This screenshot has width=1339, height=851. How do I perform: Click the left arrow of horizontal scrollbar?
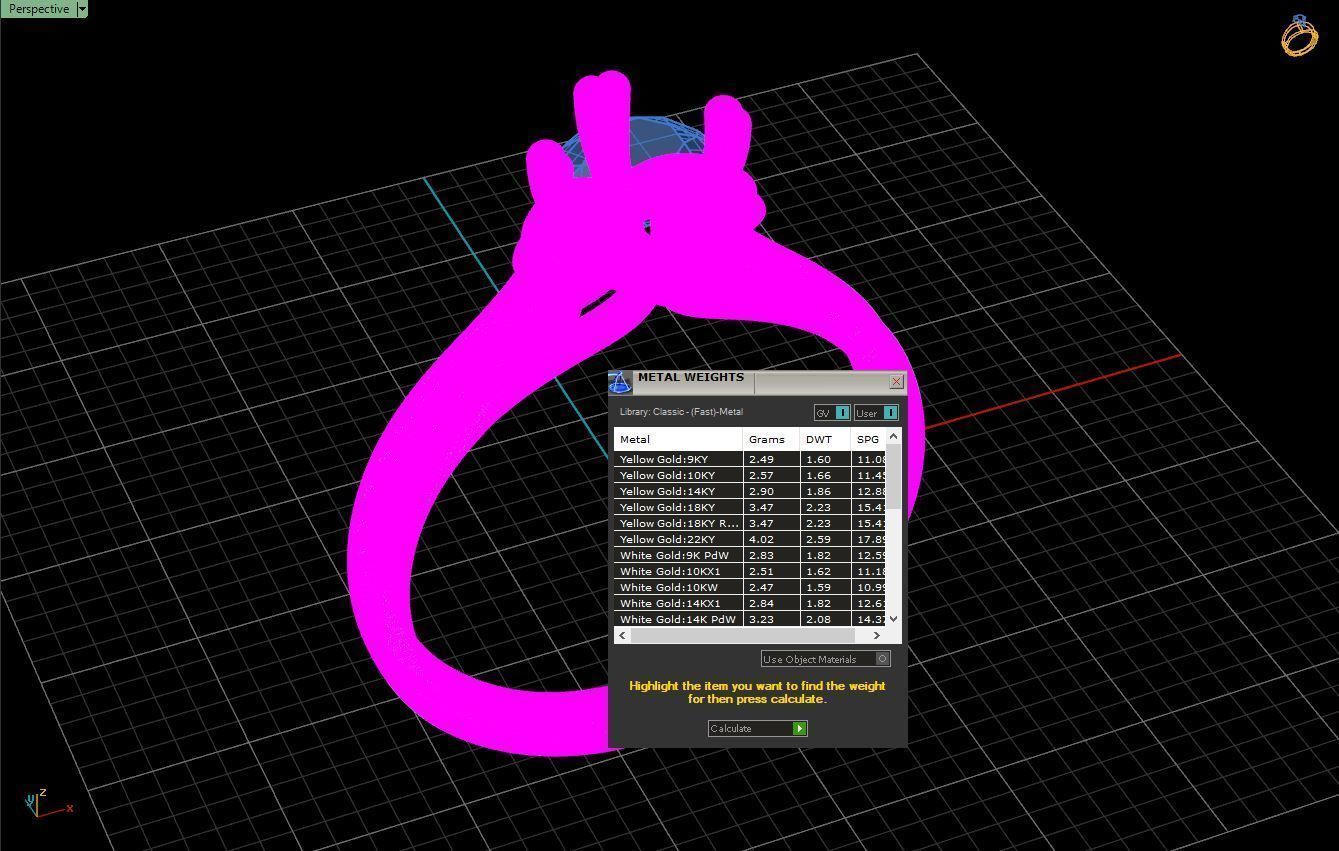tap(622, 635)
